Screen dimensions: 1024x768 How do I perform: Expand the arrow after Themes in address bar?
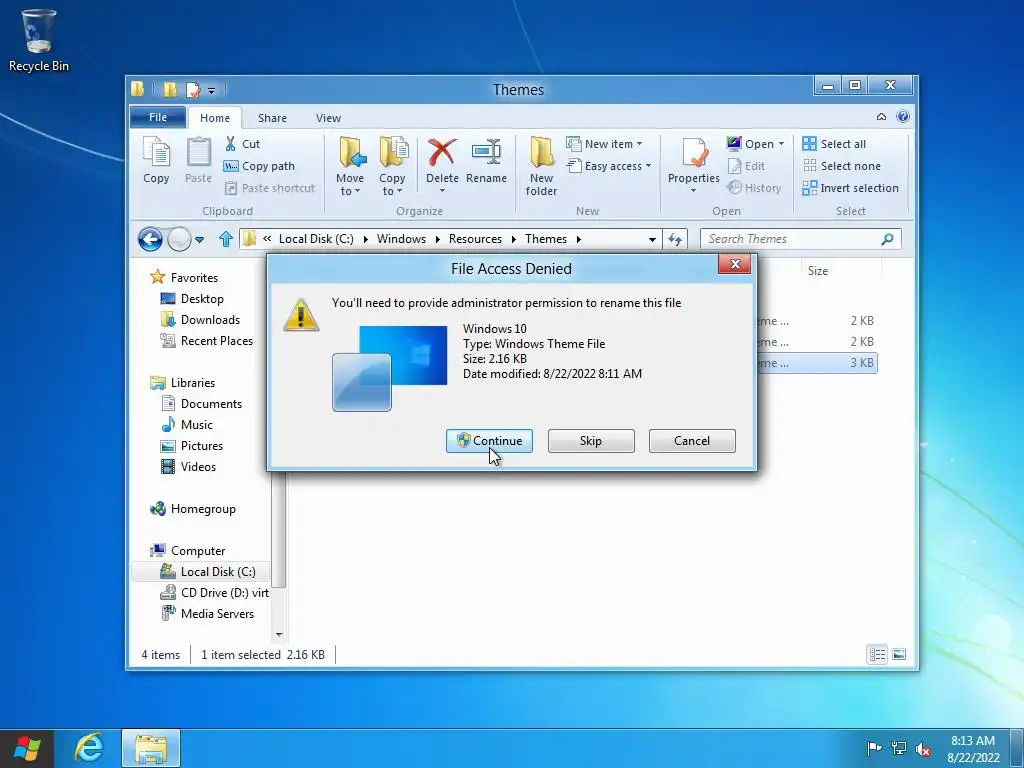pyautogui.click(x=579, y=239)
